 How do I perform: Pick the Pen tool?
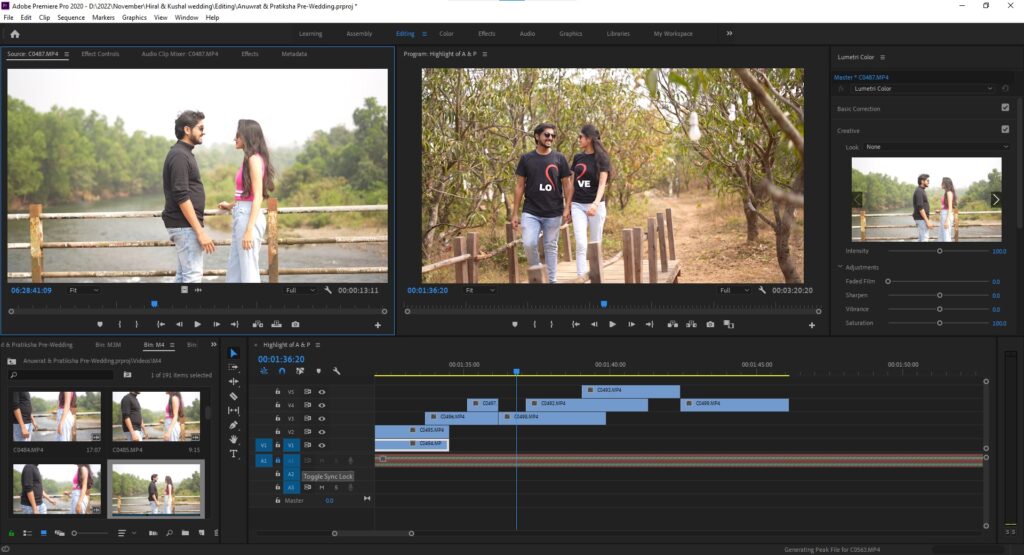click(234, 425)
